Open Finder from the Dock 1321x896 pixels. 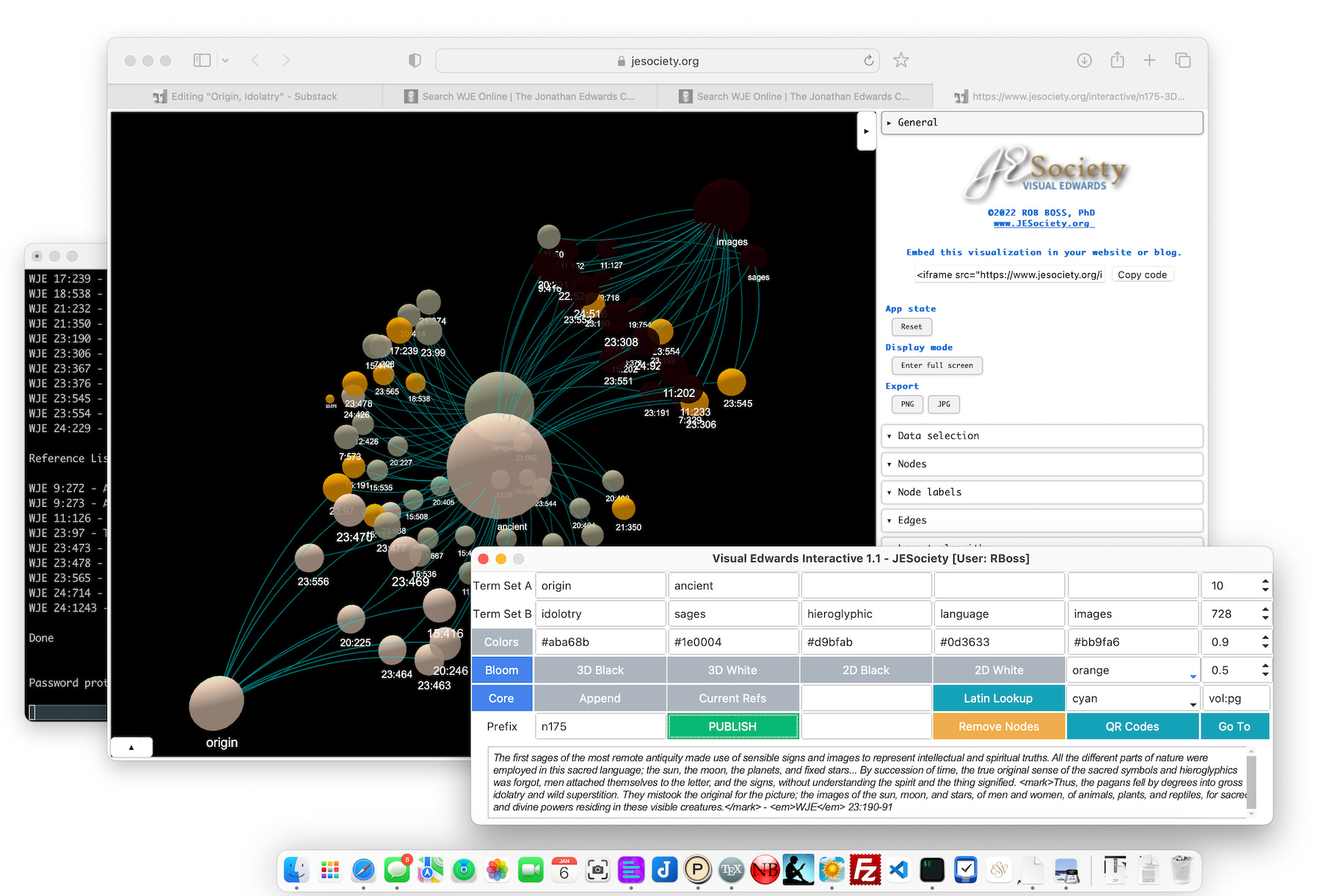296,870
